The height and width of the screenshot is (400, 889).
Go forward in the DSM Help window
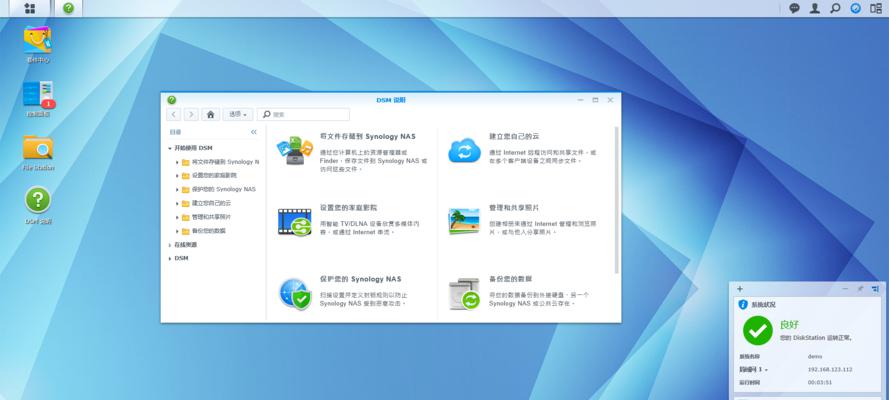click(191, 114)
